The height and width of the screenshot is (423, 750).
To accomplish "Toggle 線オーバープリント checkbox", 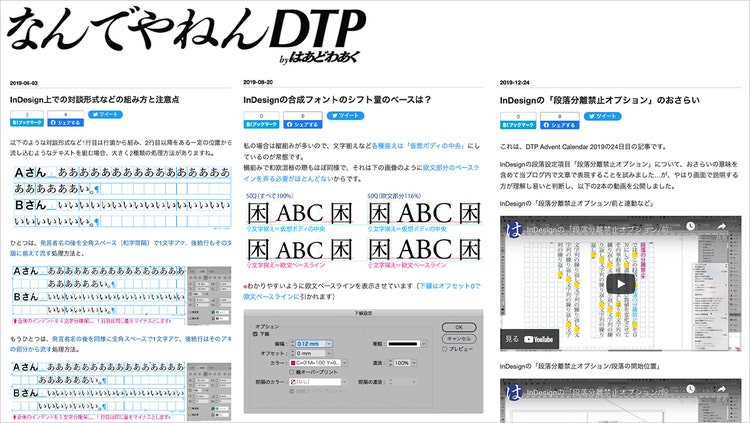I will click(x=292, y=372).
